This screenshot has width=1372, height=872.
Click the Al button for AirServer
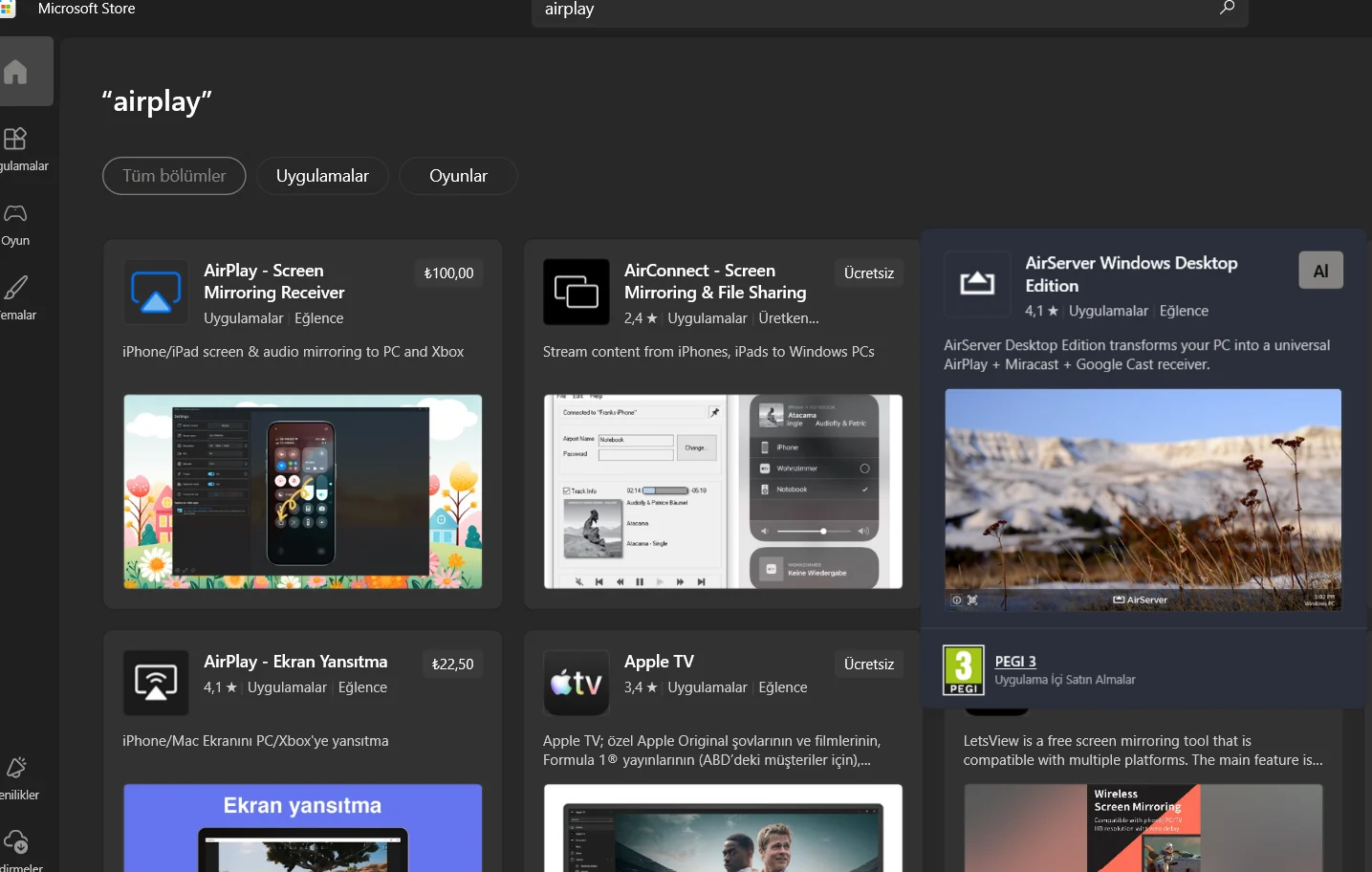[x=1321, y=271]
